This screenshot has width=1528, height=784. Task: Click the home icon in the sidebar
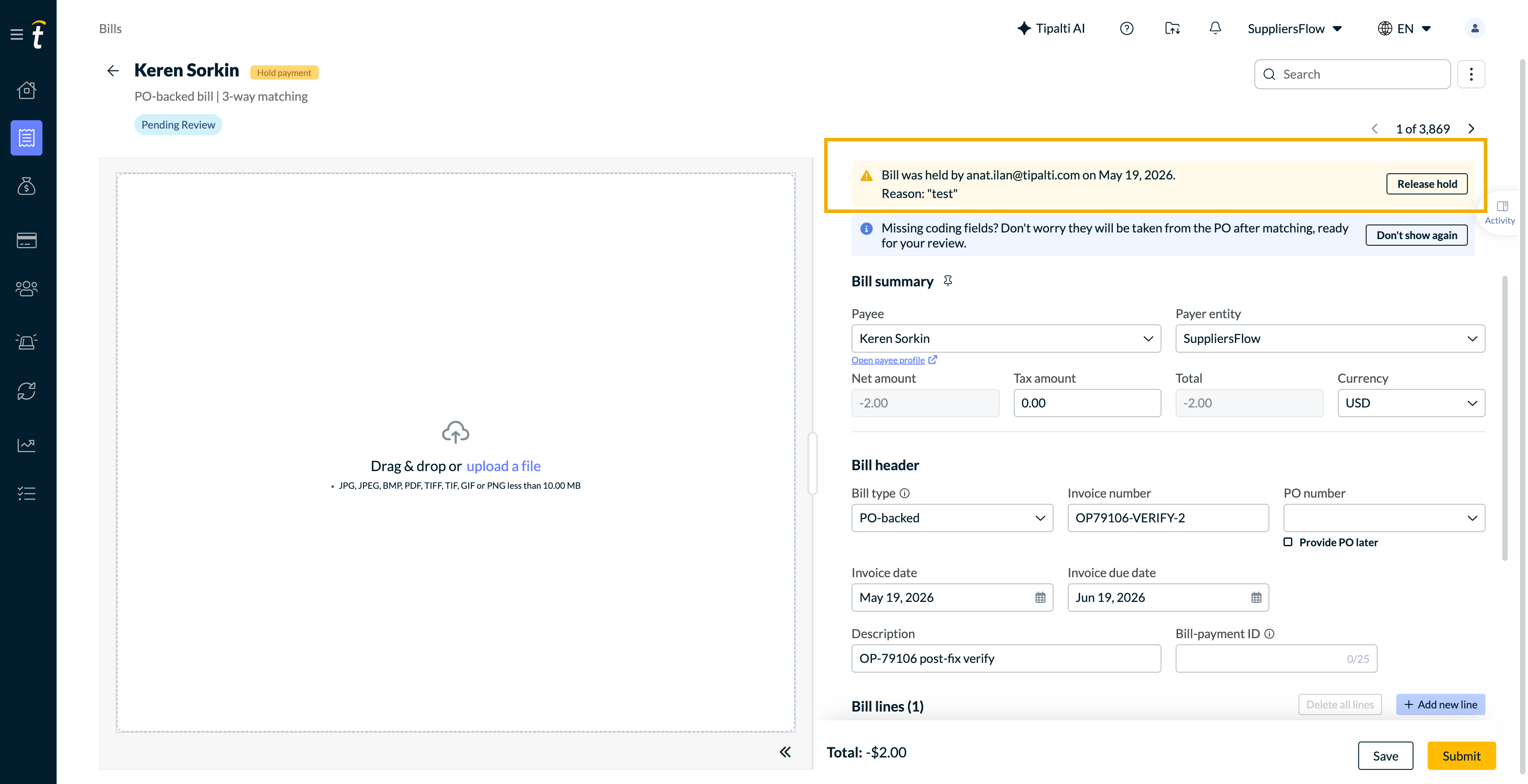tap(26, 90)
